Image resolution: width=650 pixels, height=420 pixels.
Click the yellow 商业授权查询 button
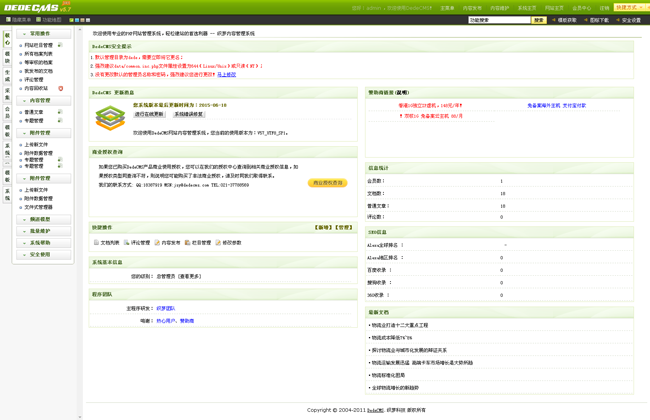coord(327,183)
